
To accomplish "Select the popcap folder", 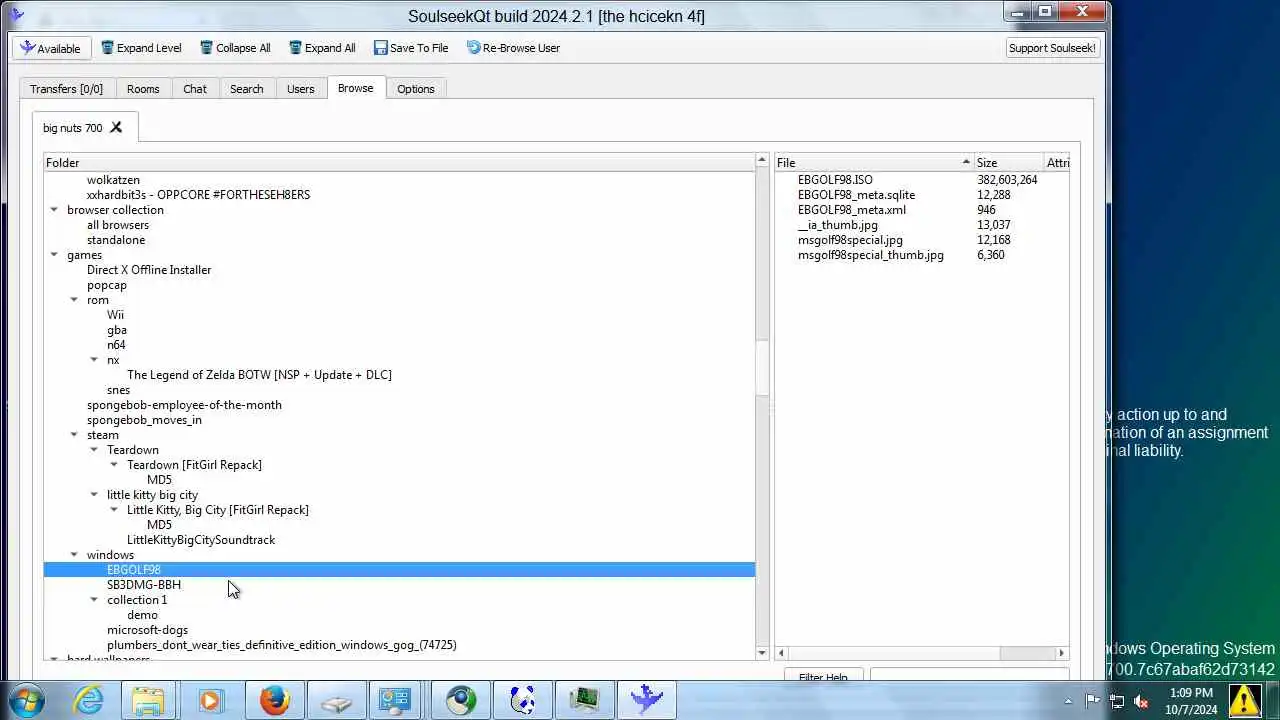I will click(x=107, y=285).
